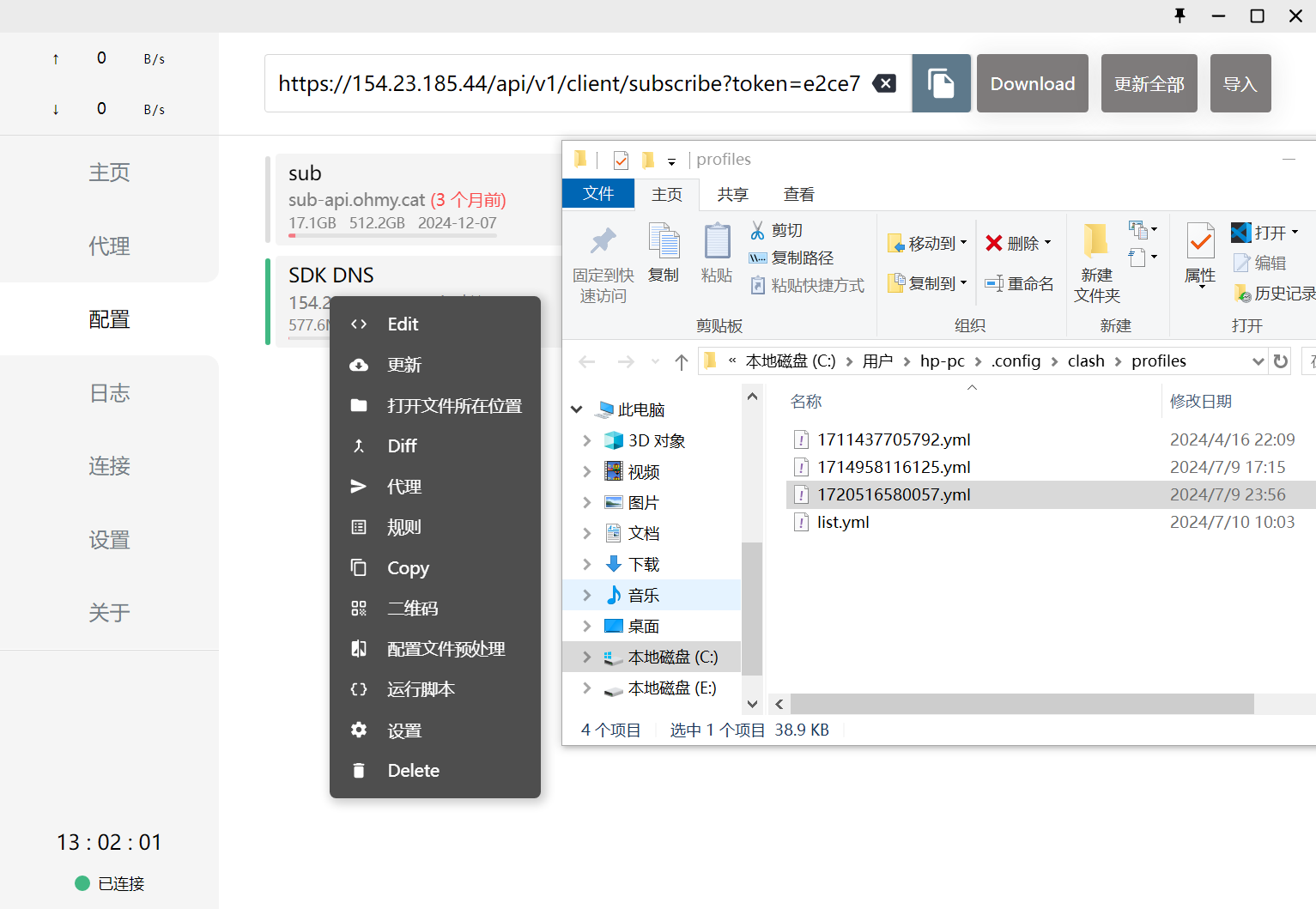Screen dimensions: 1316x909
Task: Click the Download button
Action: (x=1033, y=83)
